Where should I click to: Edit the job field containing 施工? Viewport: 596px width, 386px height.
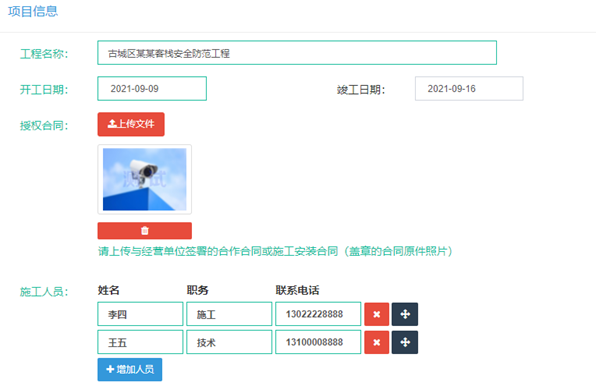click(229, 314)
